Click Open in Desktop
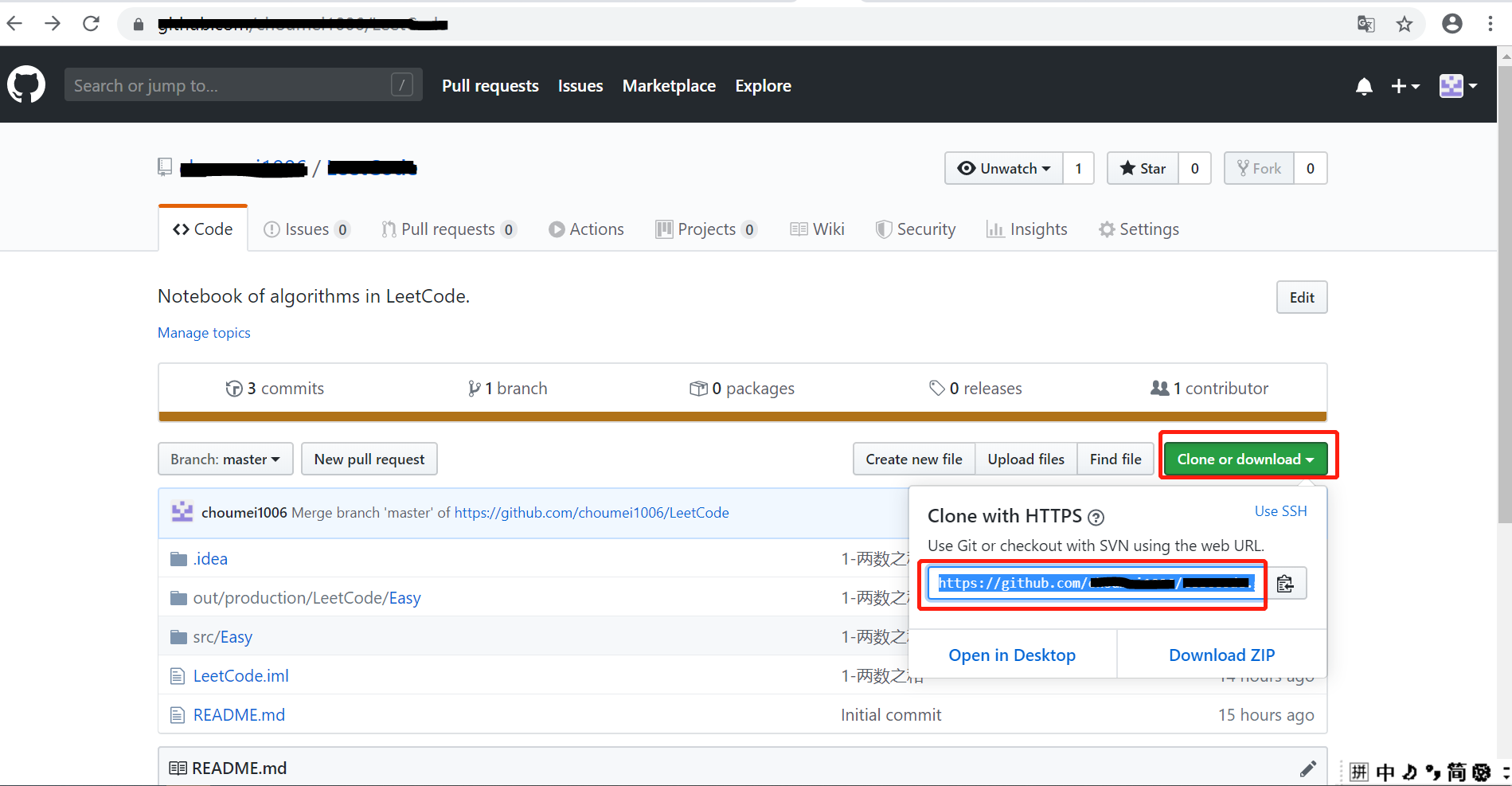 pyautogui.click(x=1012, y=655)
